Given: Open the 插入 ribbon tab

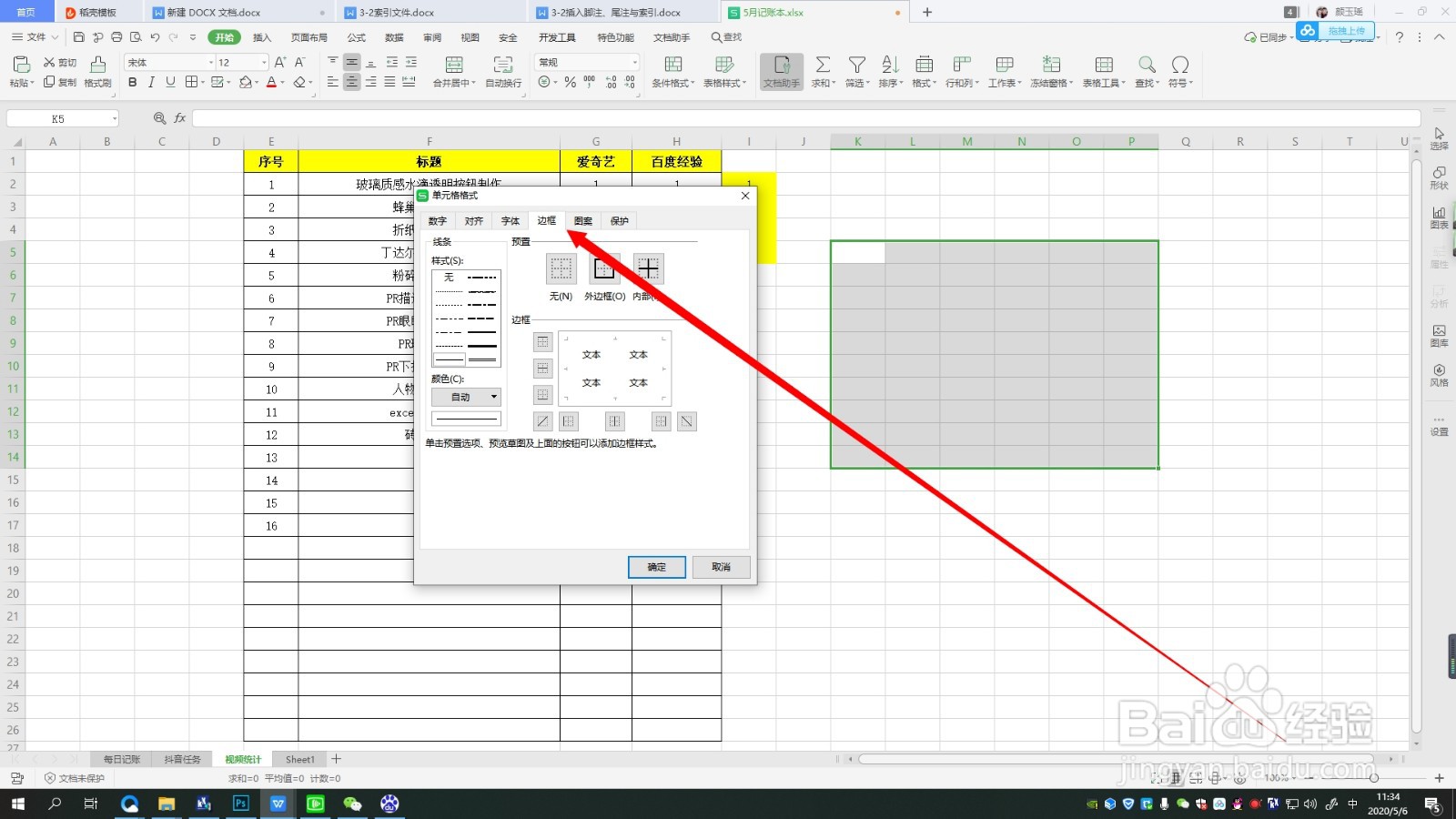Looking at the screenshot, I should (x=262, y=37).
